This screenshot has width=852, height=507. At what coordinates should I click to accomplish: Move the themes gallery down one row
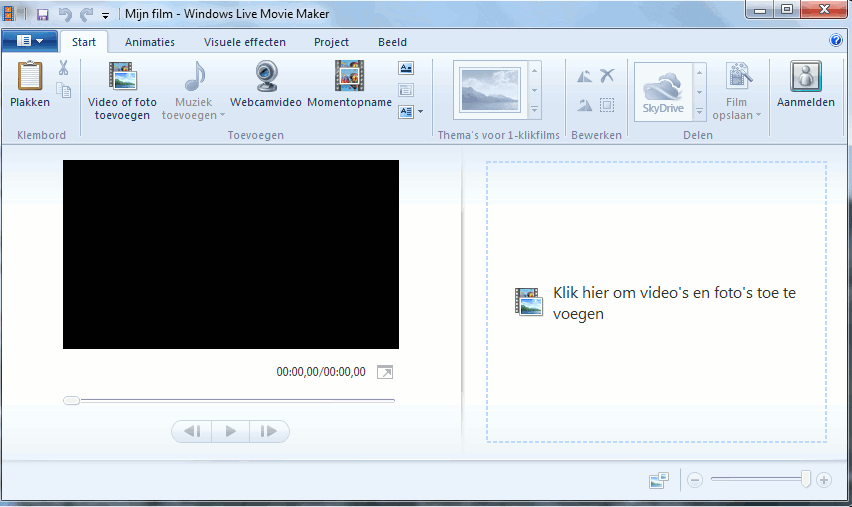click(535, 90)
